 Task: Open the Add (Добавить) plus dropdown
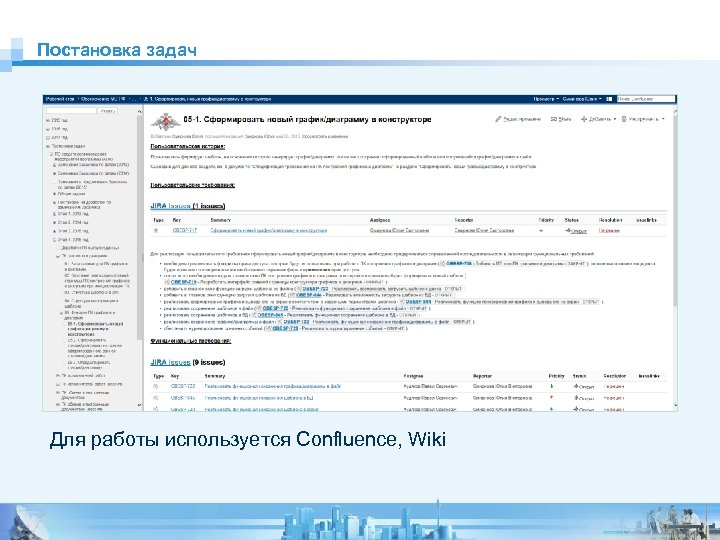tap(598, 119)
